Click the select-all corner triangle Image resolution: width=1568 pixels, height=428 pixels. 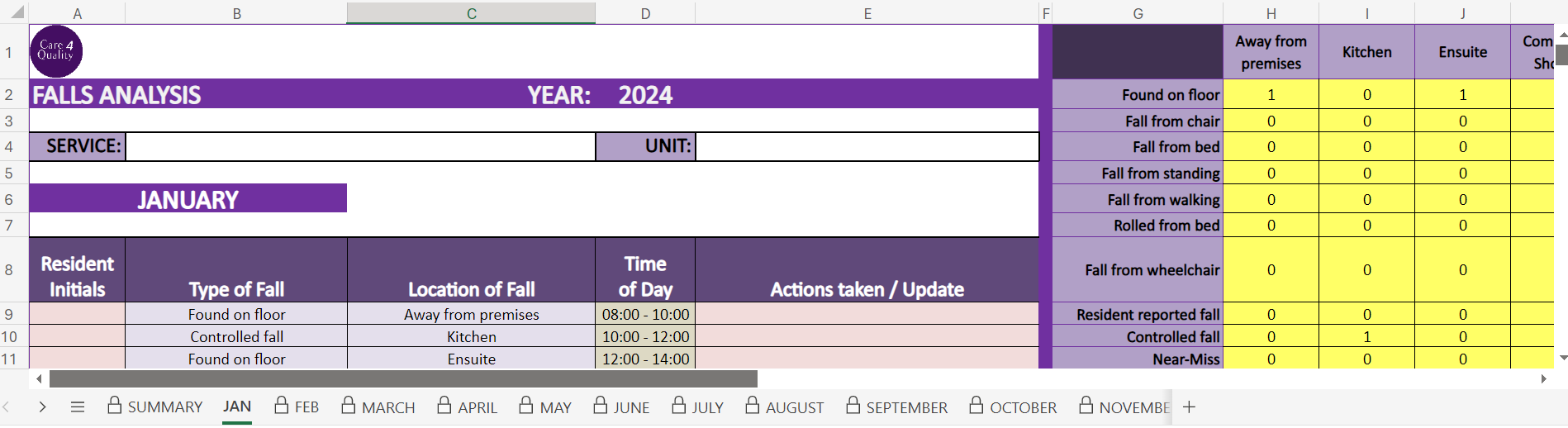click(17, 12)
